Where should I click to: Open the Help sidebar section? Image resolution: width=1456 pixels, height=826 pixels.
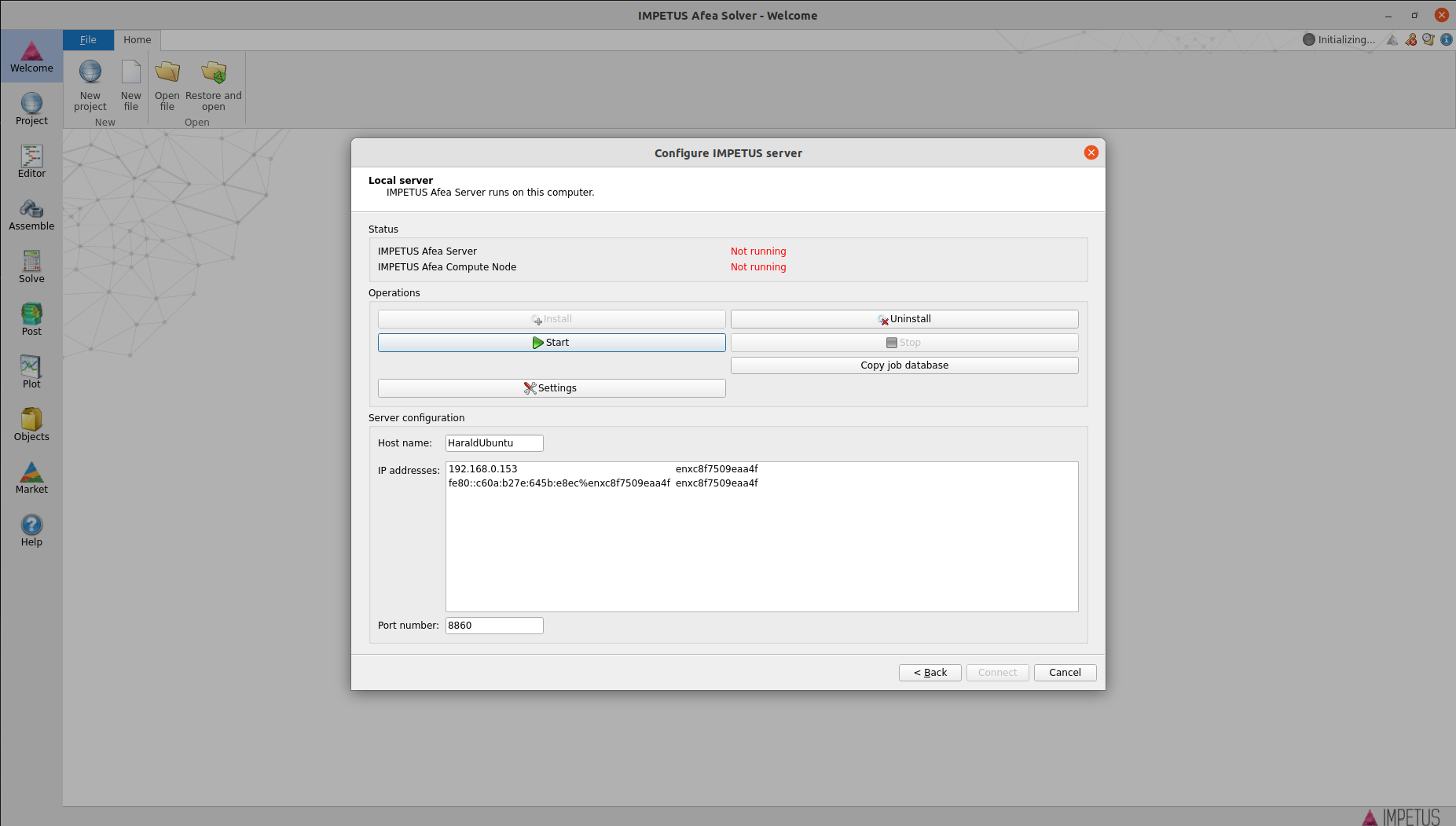31,530
